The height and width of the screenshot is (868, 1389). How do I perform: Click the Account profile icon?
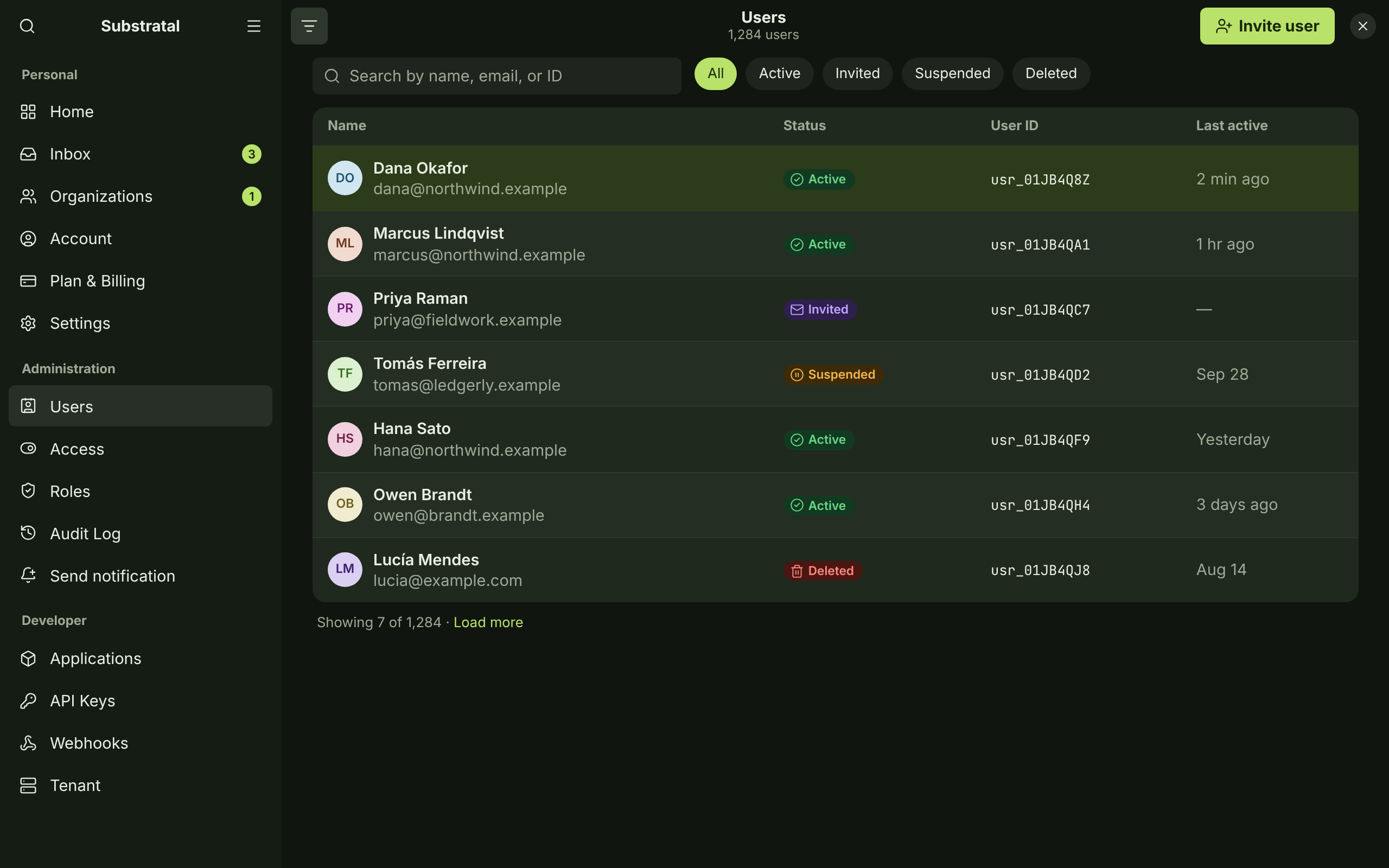click(28, 239)
